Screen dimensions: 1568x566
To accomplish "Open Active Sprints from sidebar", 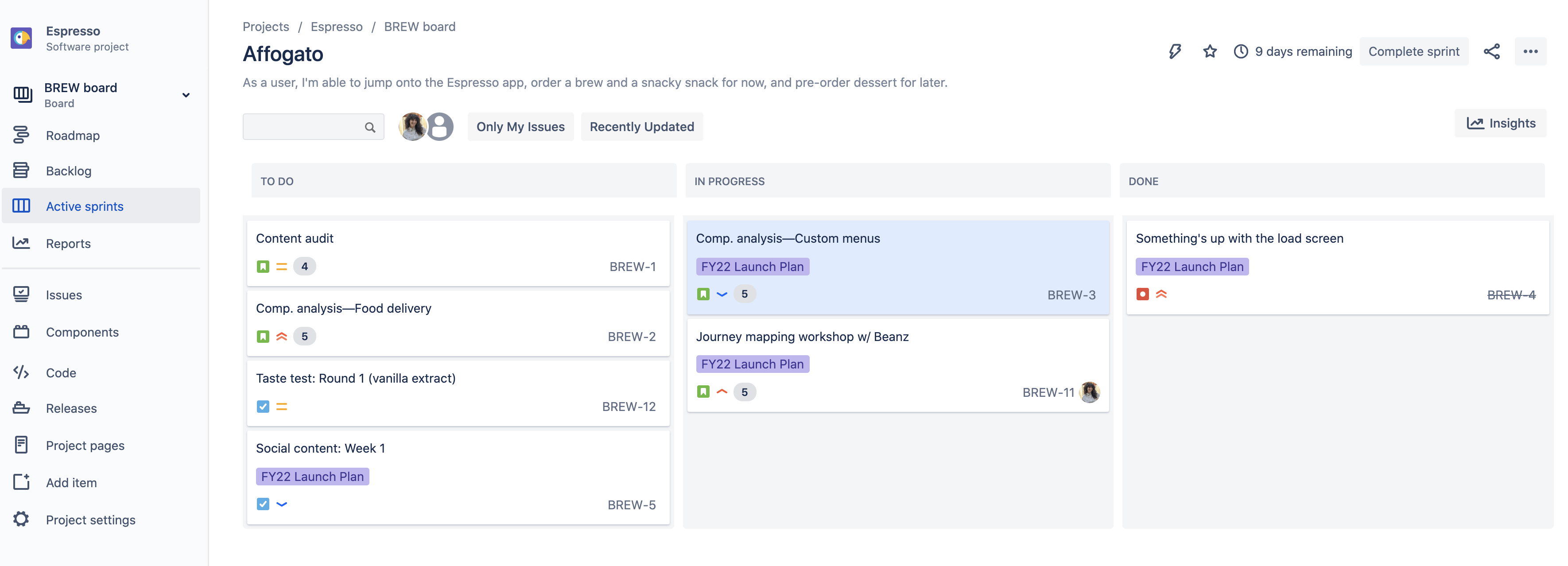I will (x=85, y=206).
